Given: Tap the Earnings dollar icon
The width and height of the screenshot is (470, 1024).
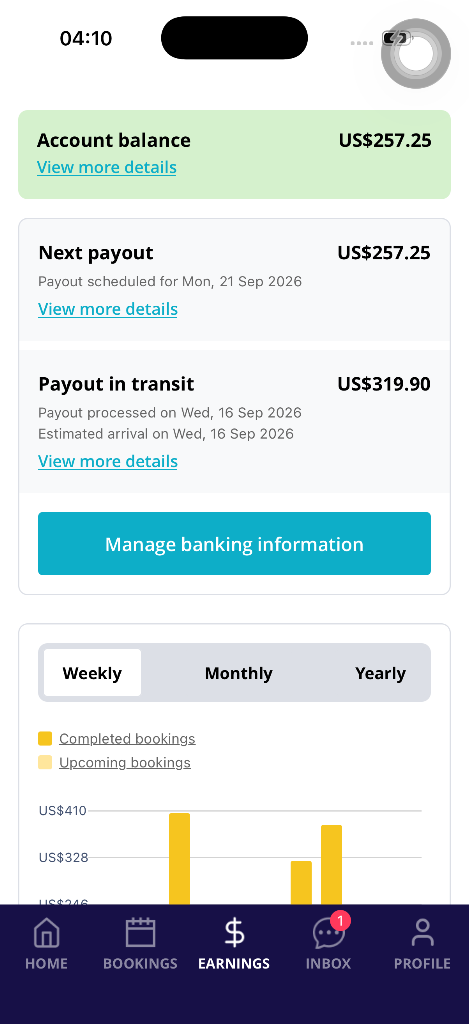Looking at the screenshot, I should [x=234, y=932].
